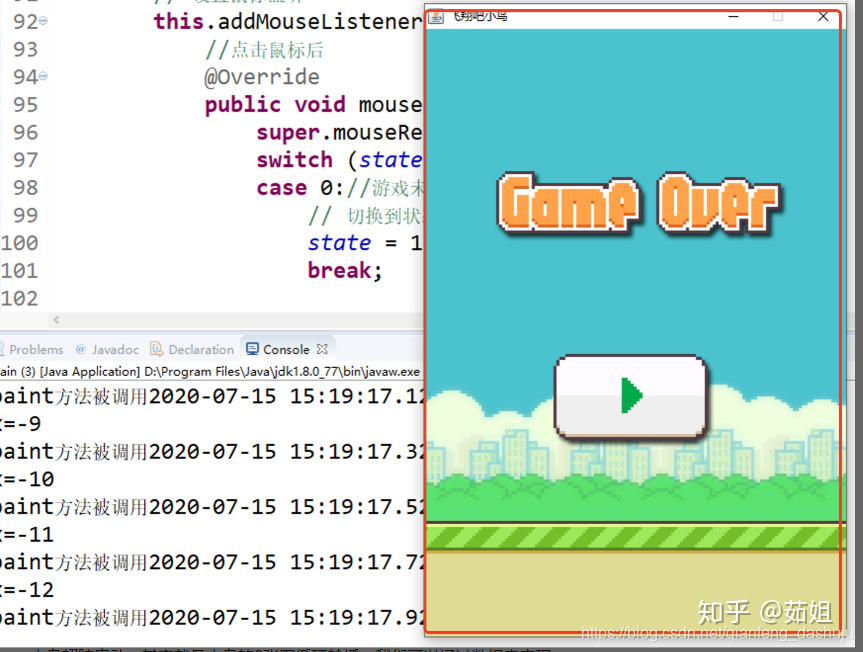This screenshot has height=652, width=863.
Task: Click the 'state' variable on line 100
Action: (340, 243)
